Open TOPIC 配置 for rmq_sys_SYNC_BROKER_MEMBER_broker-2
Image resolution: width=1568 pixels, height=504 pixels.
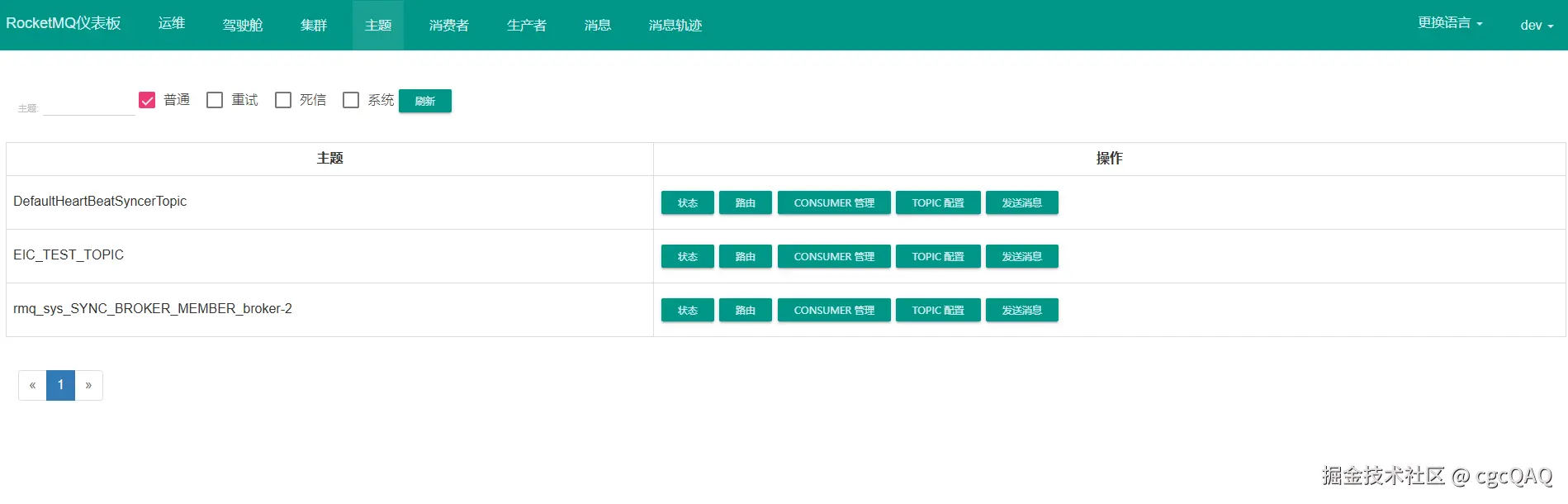click(938, 310)
